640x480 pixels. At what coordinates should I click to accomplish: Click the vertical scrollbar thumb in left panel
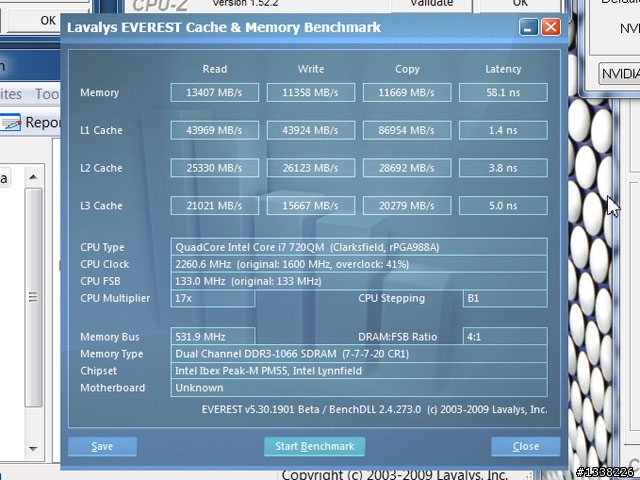33,297
